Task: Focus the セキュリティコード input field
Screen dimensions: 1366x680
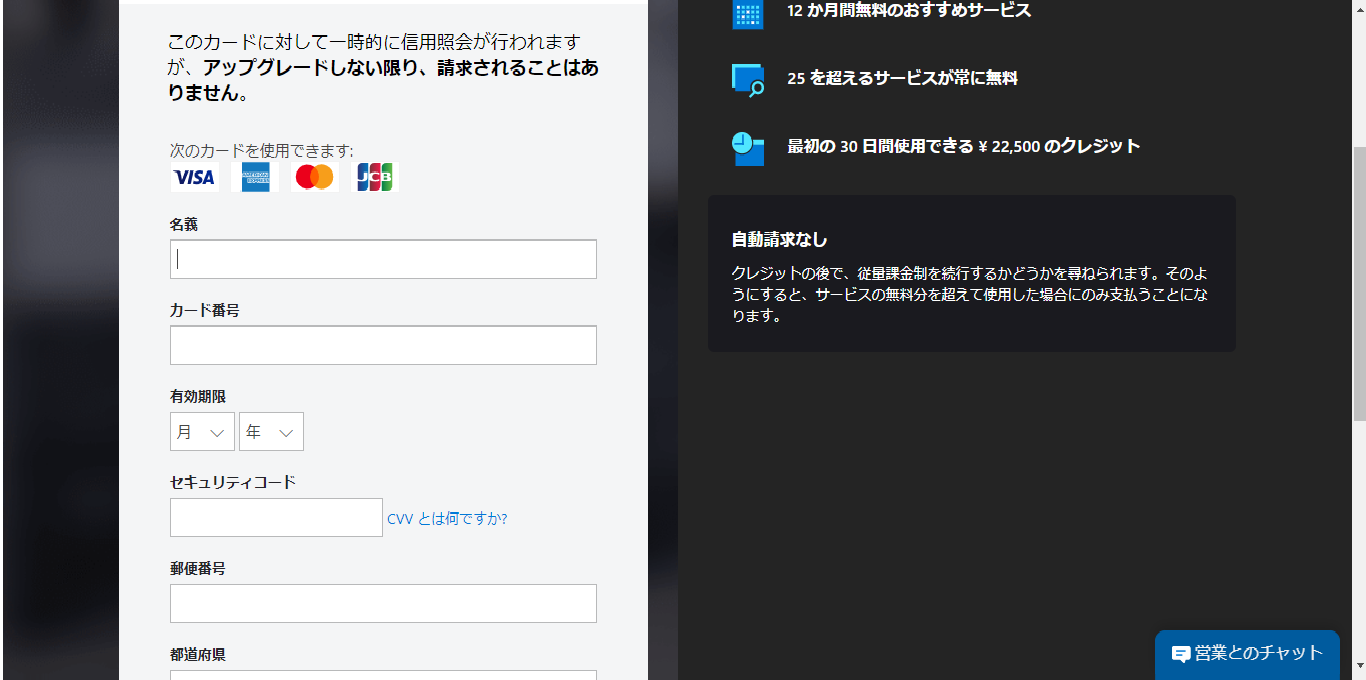Action: point(276,517)
